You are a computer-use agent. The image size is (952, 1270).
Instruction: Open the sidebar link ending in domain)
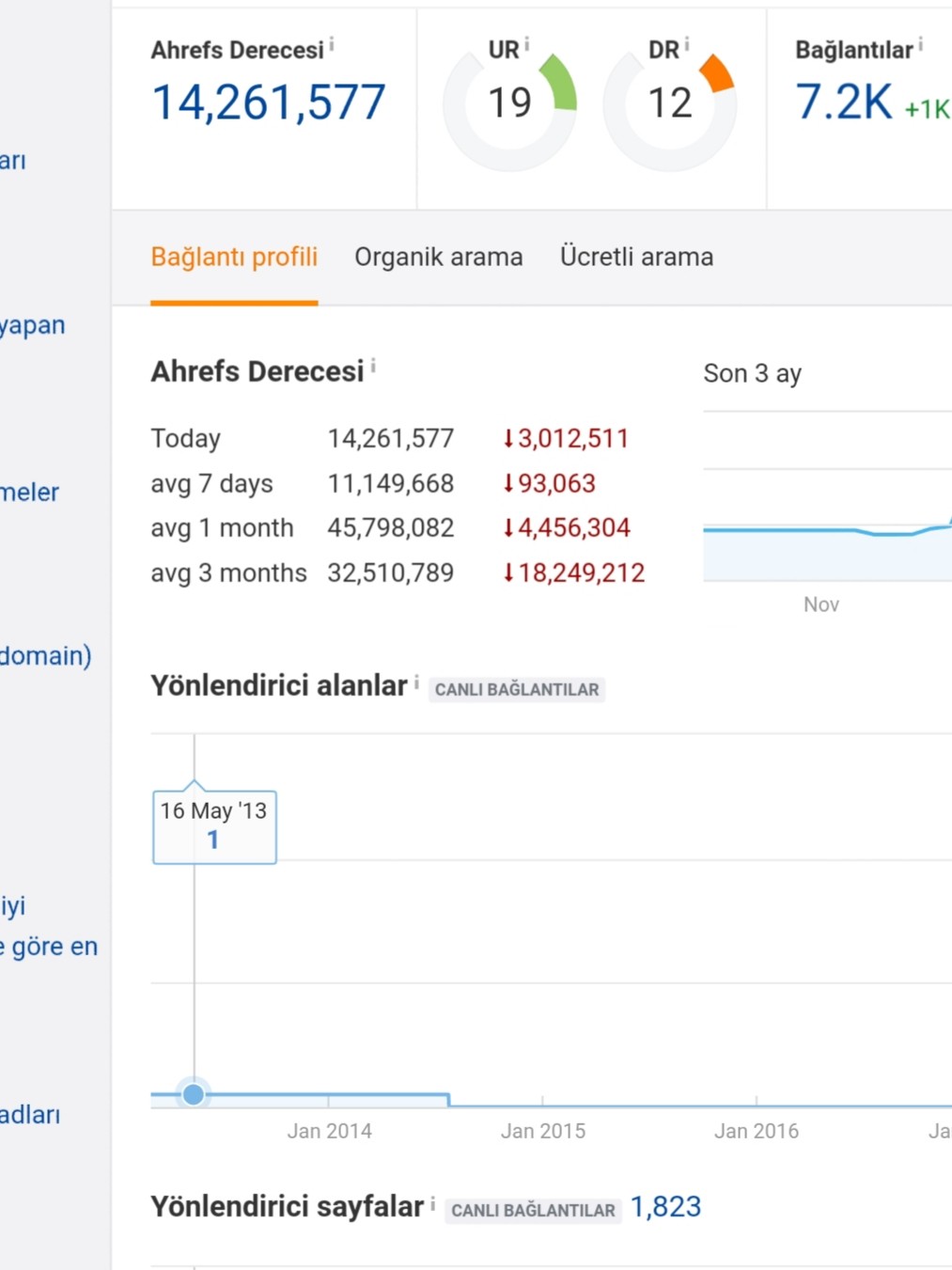click(46, 655)
